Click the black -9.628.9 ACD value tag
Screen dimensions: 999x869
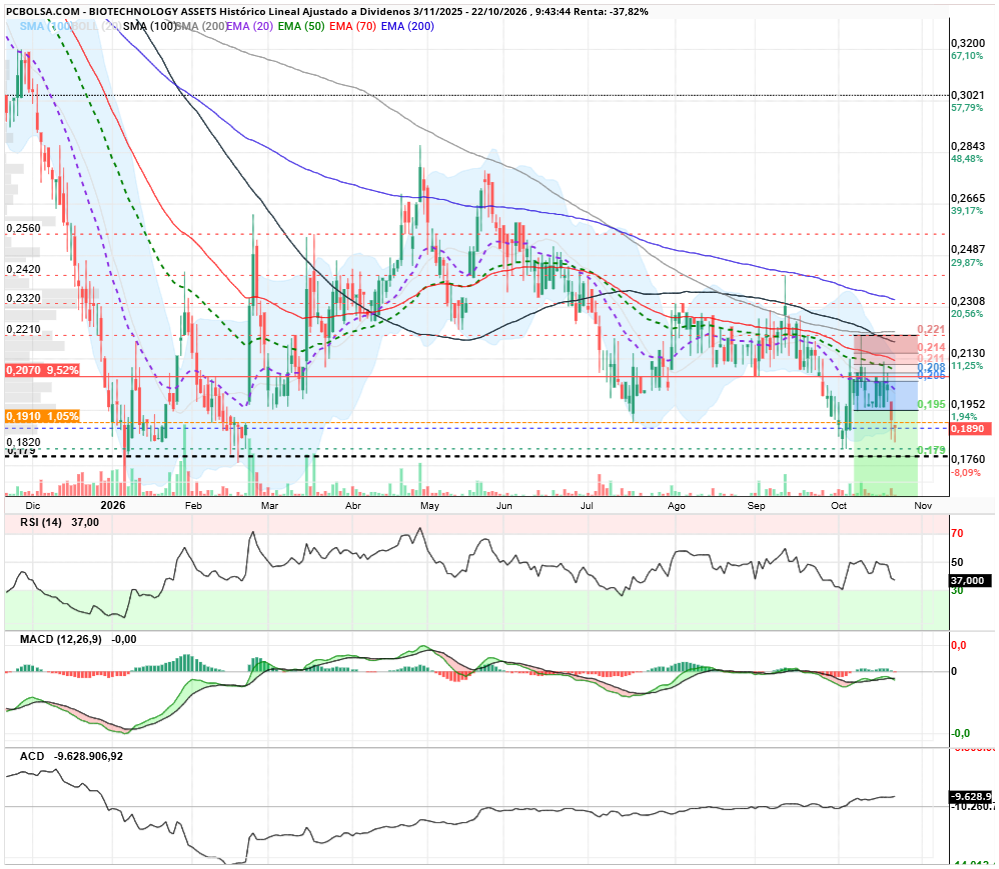[971, 797]
